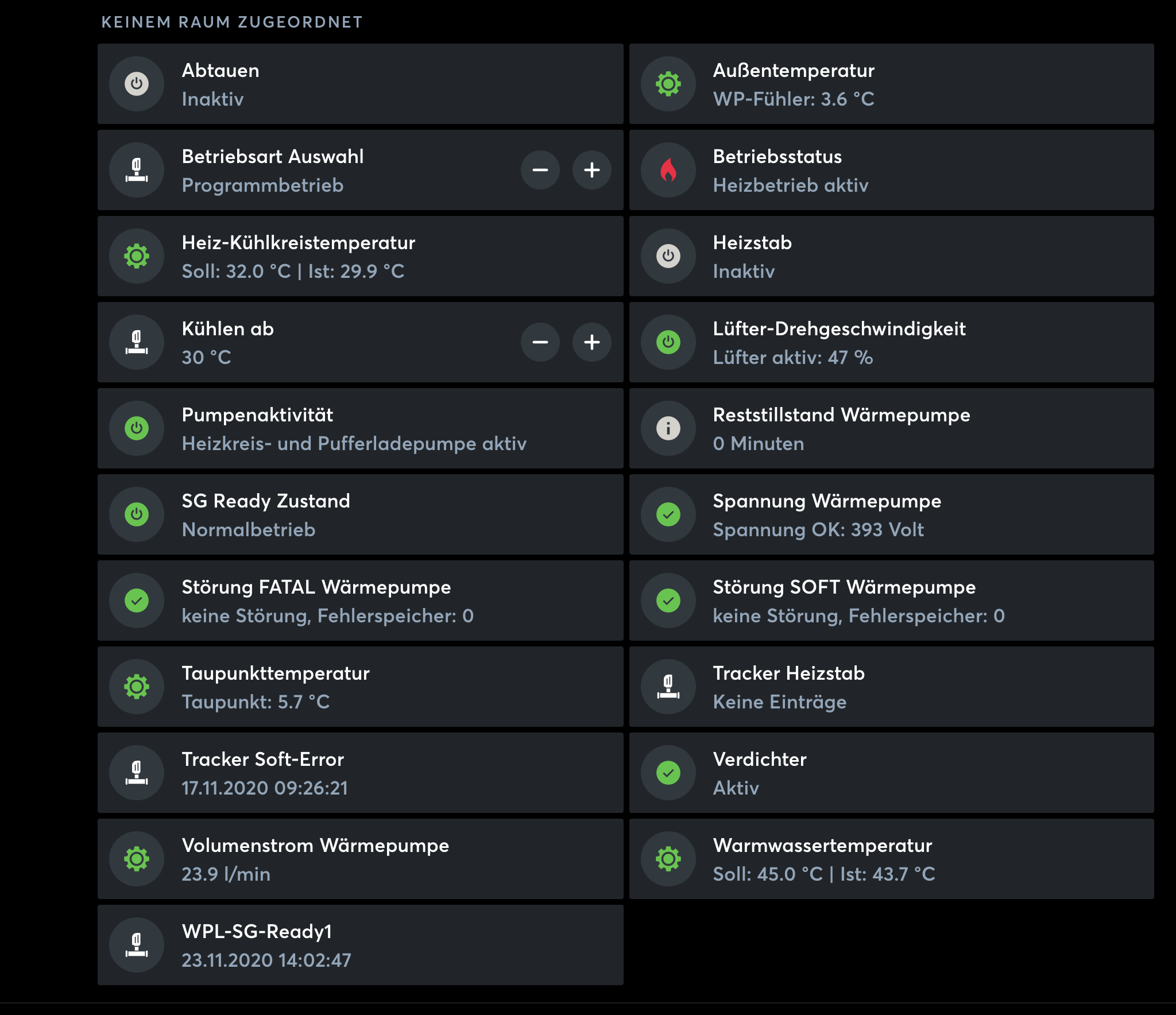Click the Außentemperatur green gear icon
The width and height of the screenshot is (1176, 1015).
tap(668, 84)
